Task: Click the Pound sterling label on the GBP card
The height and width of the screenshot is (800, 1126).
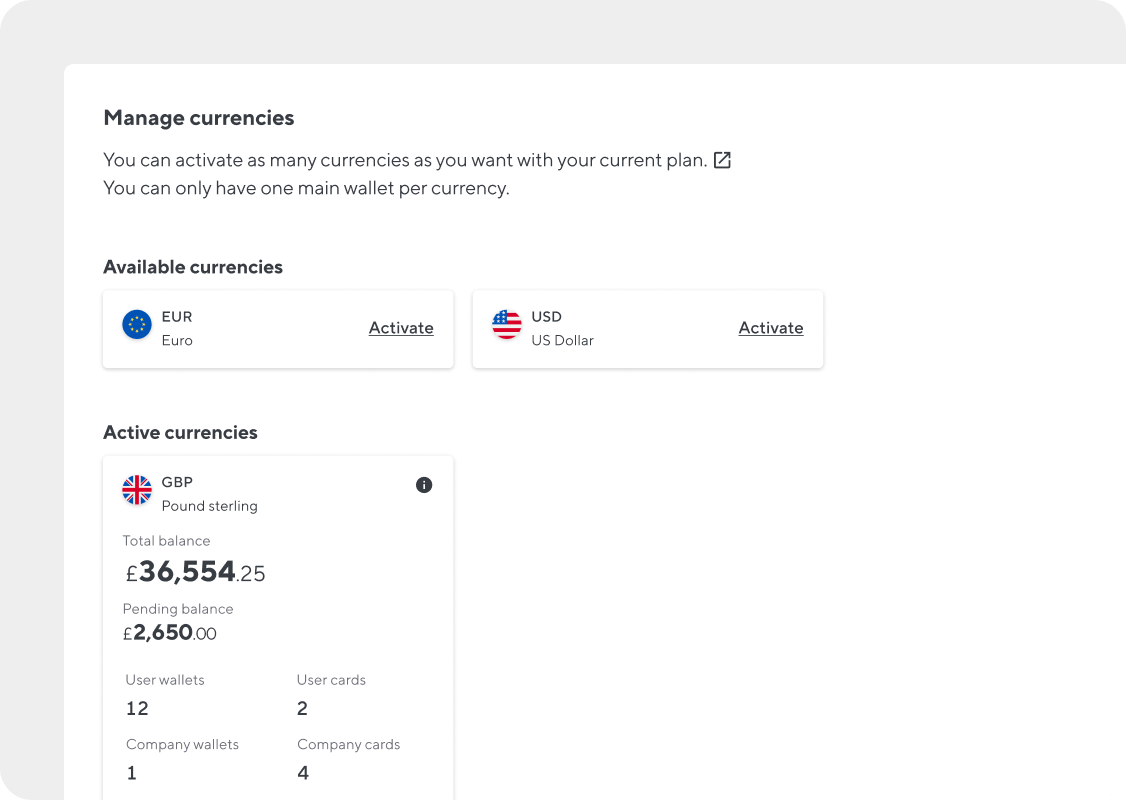Action: [209, 506]
